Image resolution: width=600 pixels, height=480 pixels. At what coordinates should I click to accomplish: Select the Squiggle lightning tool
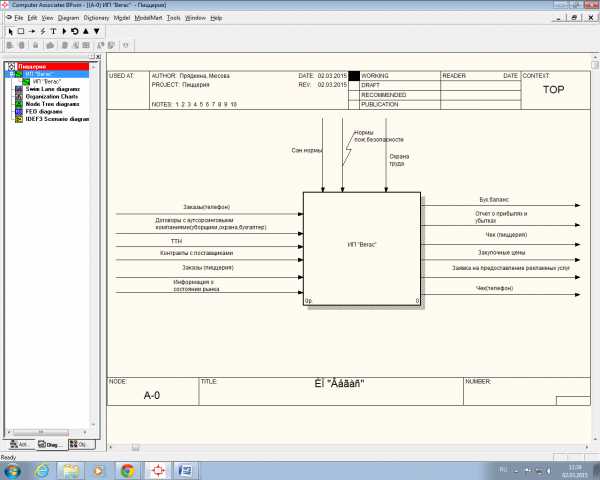coord(43,31)
